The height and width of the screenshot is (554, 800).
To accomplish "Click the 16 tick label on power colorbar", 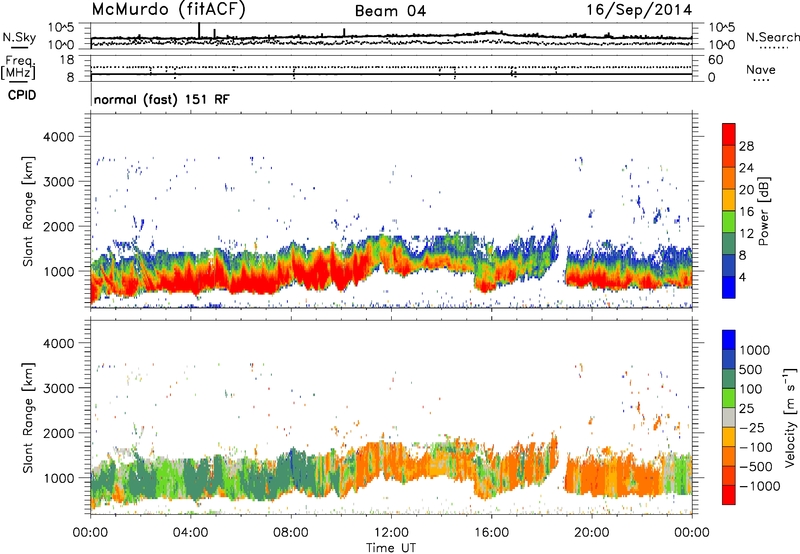I will pyautogui.click(x=746, y=212).
